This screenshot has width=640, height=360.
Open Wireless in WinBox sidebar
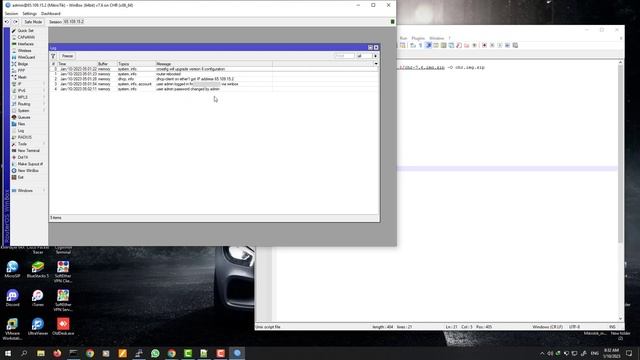[24, 51]
